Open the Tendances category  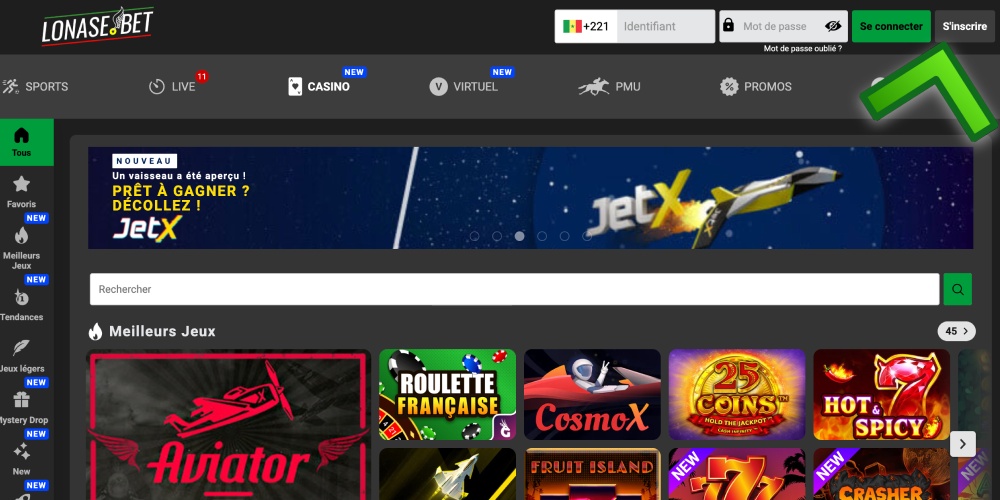[x=22, y=305]
